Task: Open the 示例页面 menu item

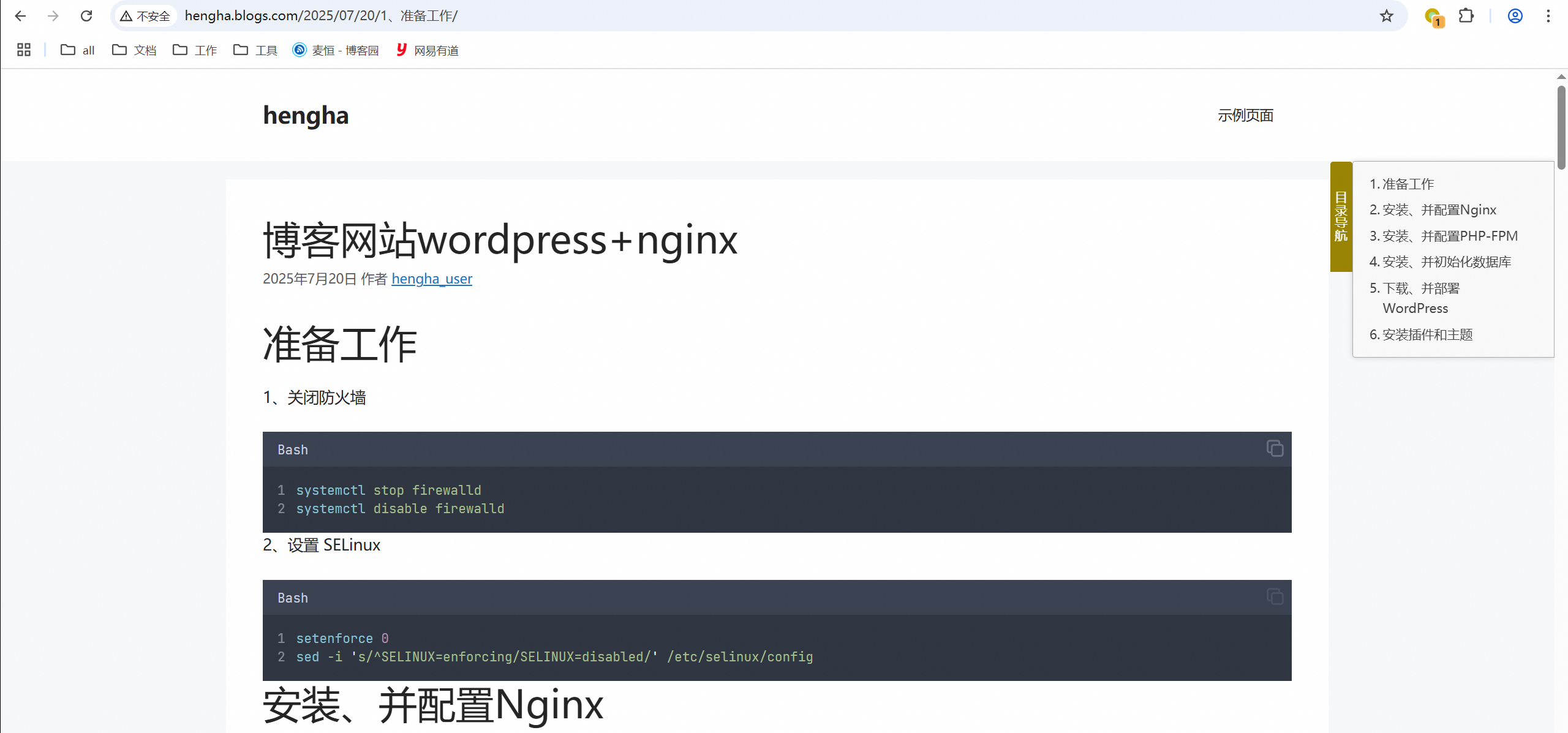Action: pyautogui.click(x=1245, y=116)
